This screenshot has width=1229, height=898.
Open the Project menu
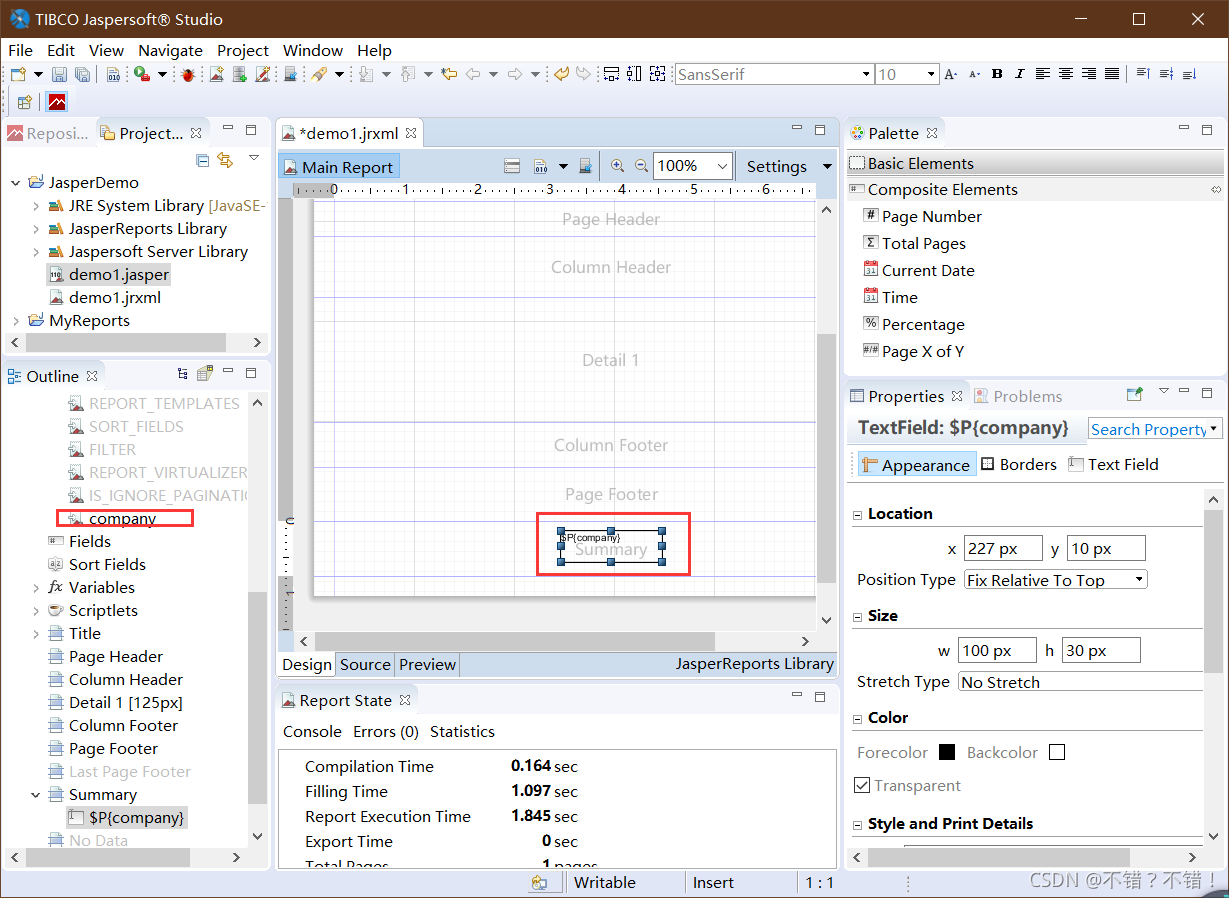point(243,50)
